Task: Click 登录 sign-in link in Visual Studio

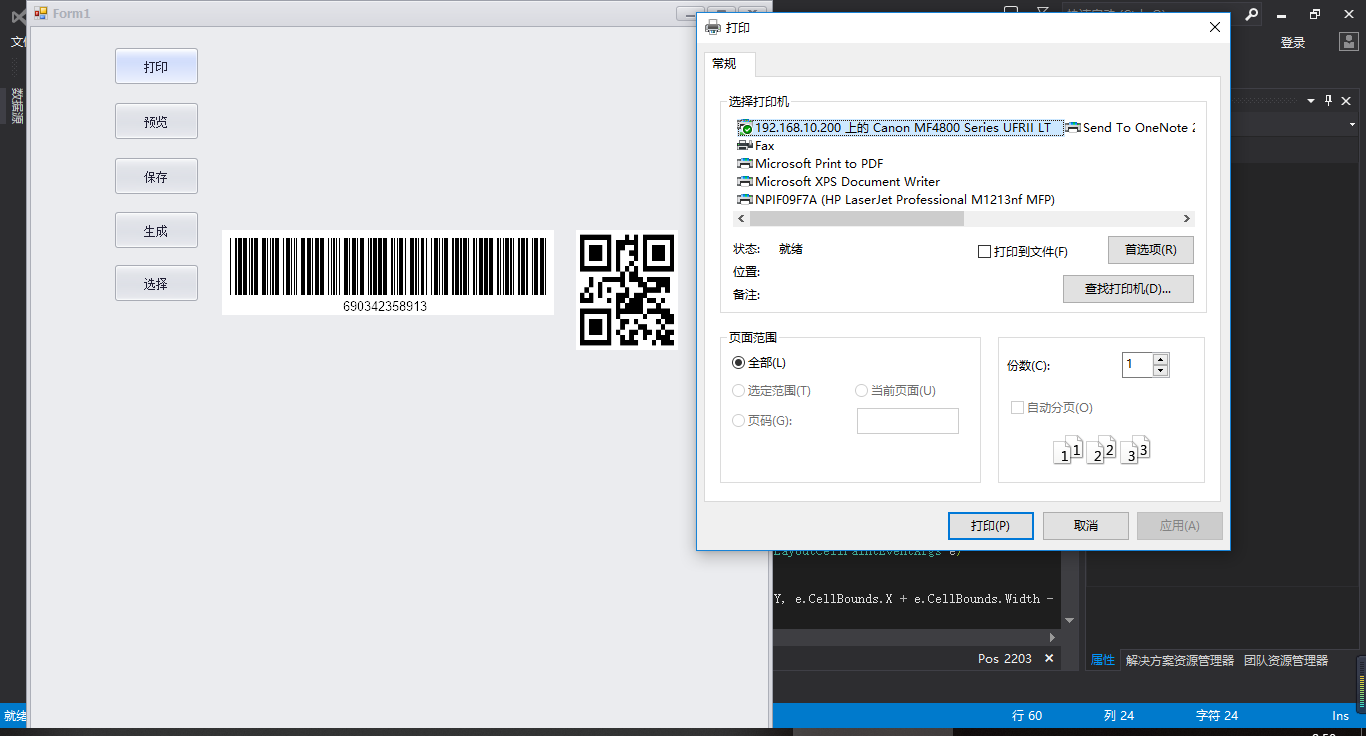Action: click(1293, 42)
